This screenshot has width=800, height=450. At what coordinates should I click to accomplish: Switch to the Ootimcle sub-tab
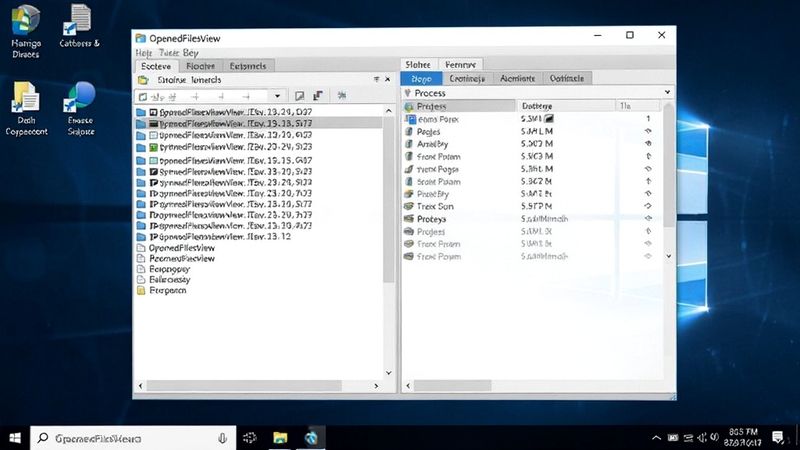click(567, 78)
